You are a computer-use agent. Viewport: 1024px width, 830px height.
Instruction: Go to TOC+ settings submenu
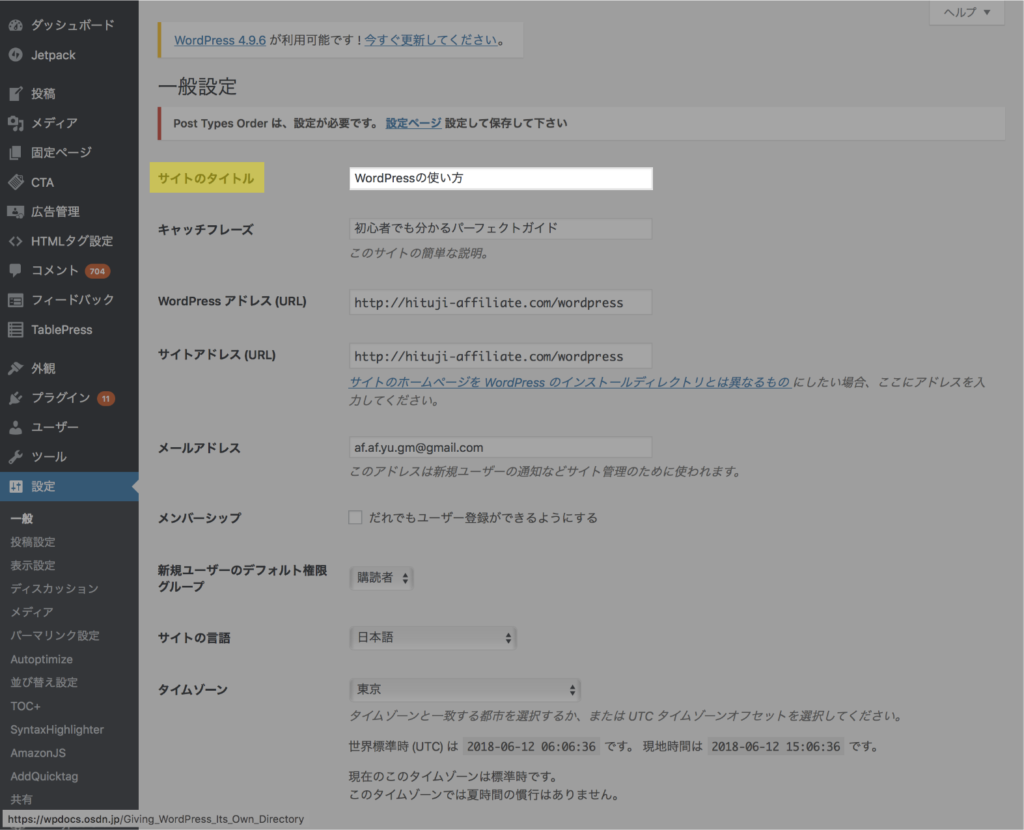(25, 706)
